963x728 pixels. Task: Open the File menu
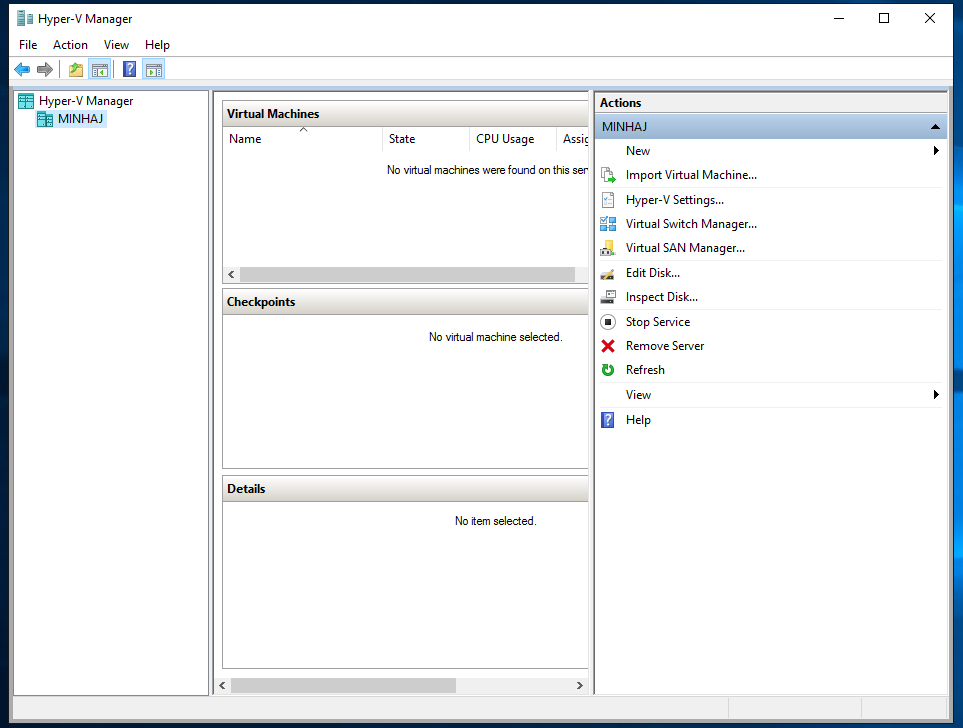tap(28, 45)
